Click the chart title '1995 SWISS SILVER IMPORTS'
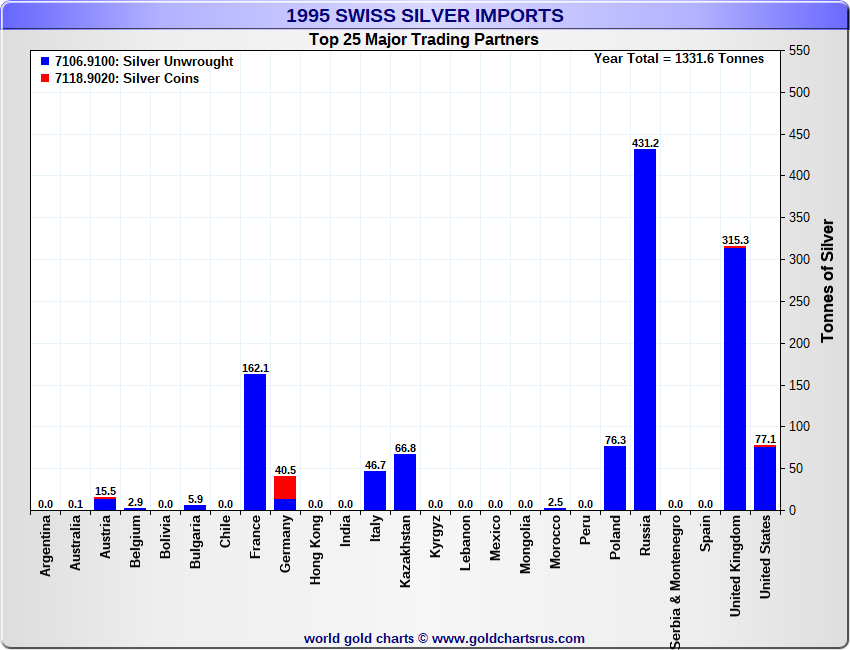Screen dimensions: 850x650 [425, 16]
